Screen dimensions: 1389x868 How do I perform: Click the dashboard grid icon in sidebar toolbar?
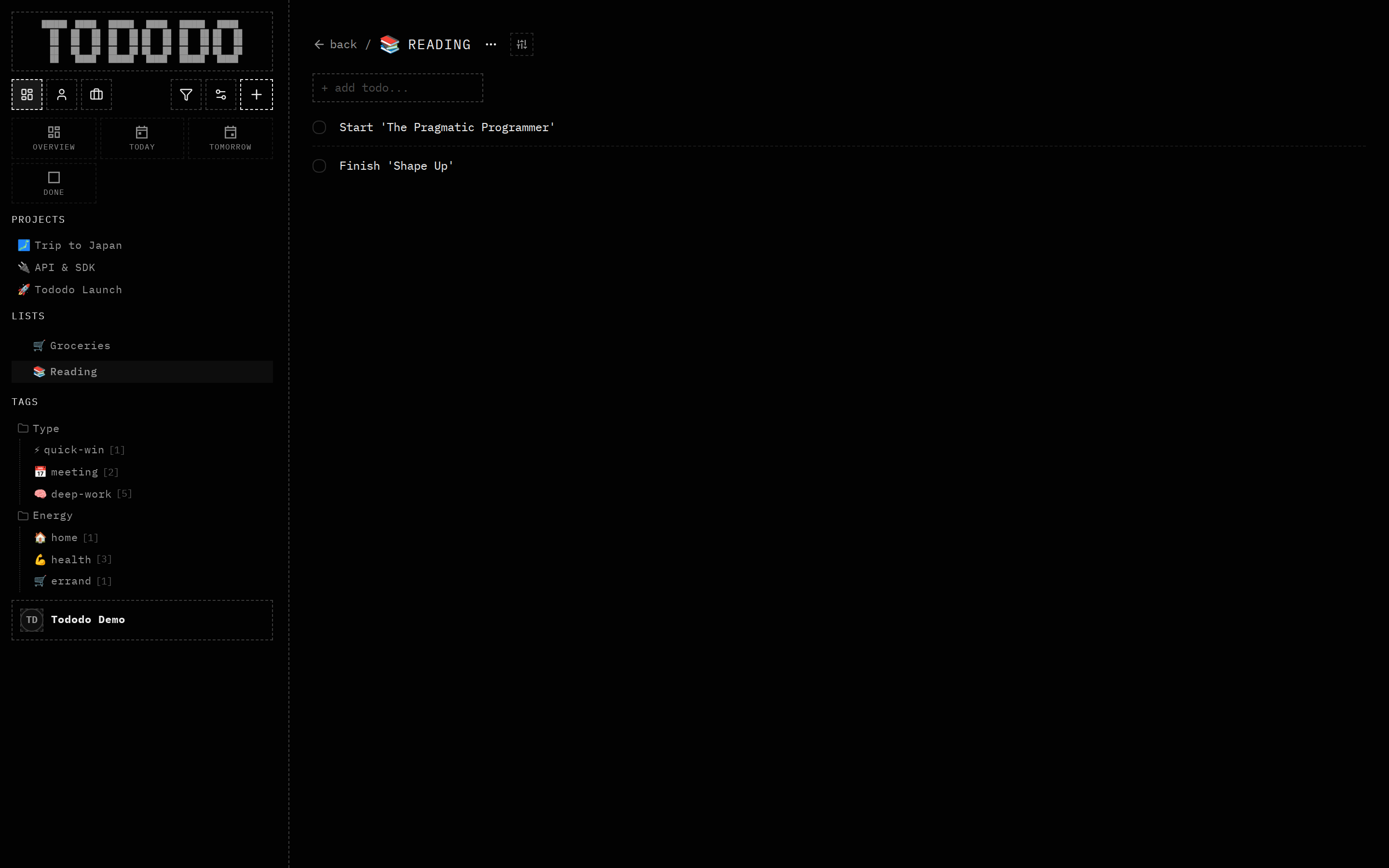(x=27, y=95)
